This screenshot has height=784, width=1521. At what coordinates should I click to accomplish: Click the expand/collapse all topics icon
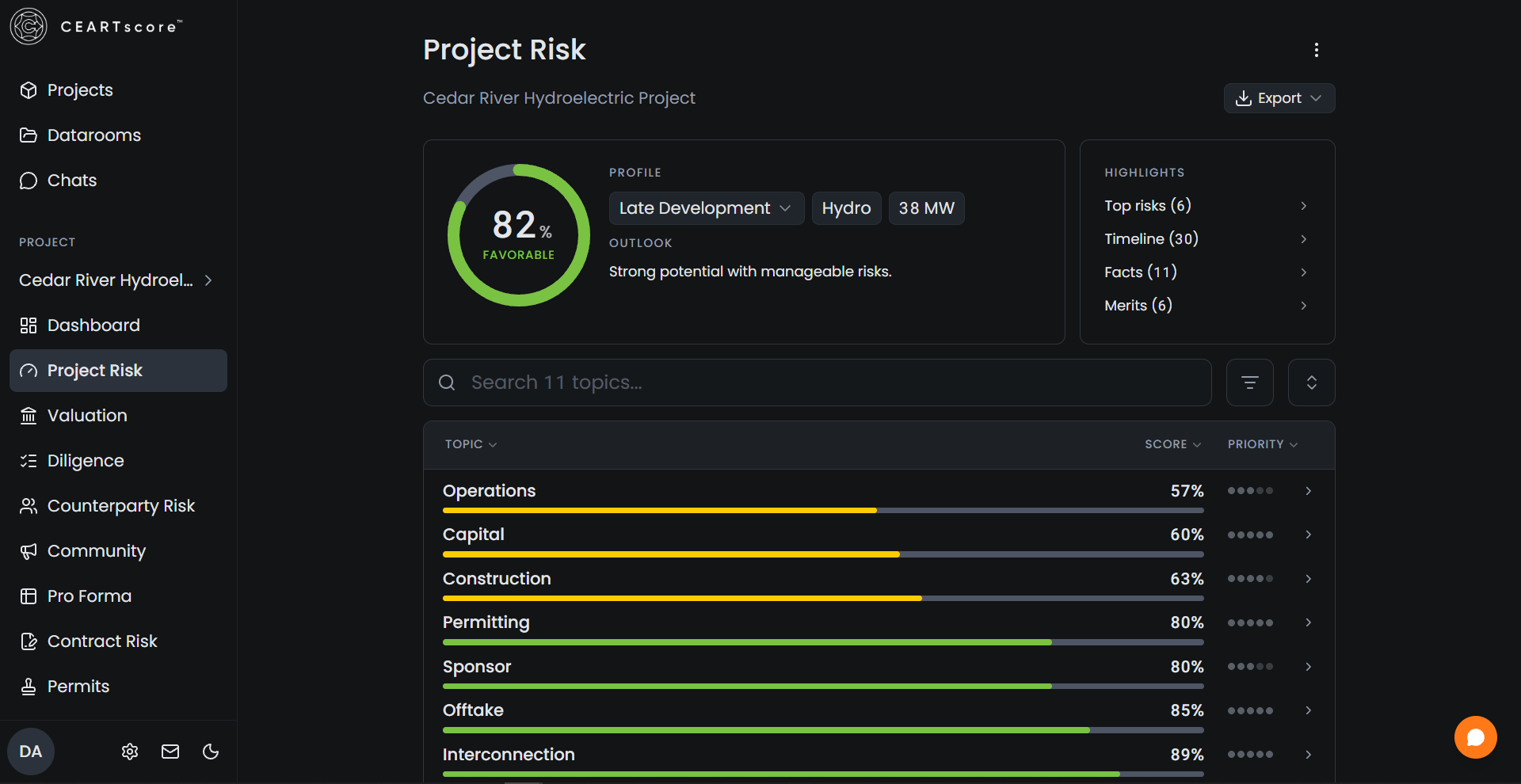tap(1312, 382)
